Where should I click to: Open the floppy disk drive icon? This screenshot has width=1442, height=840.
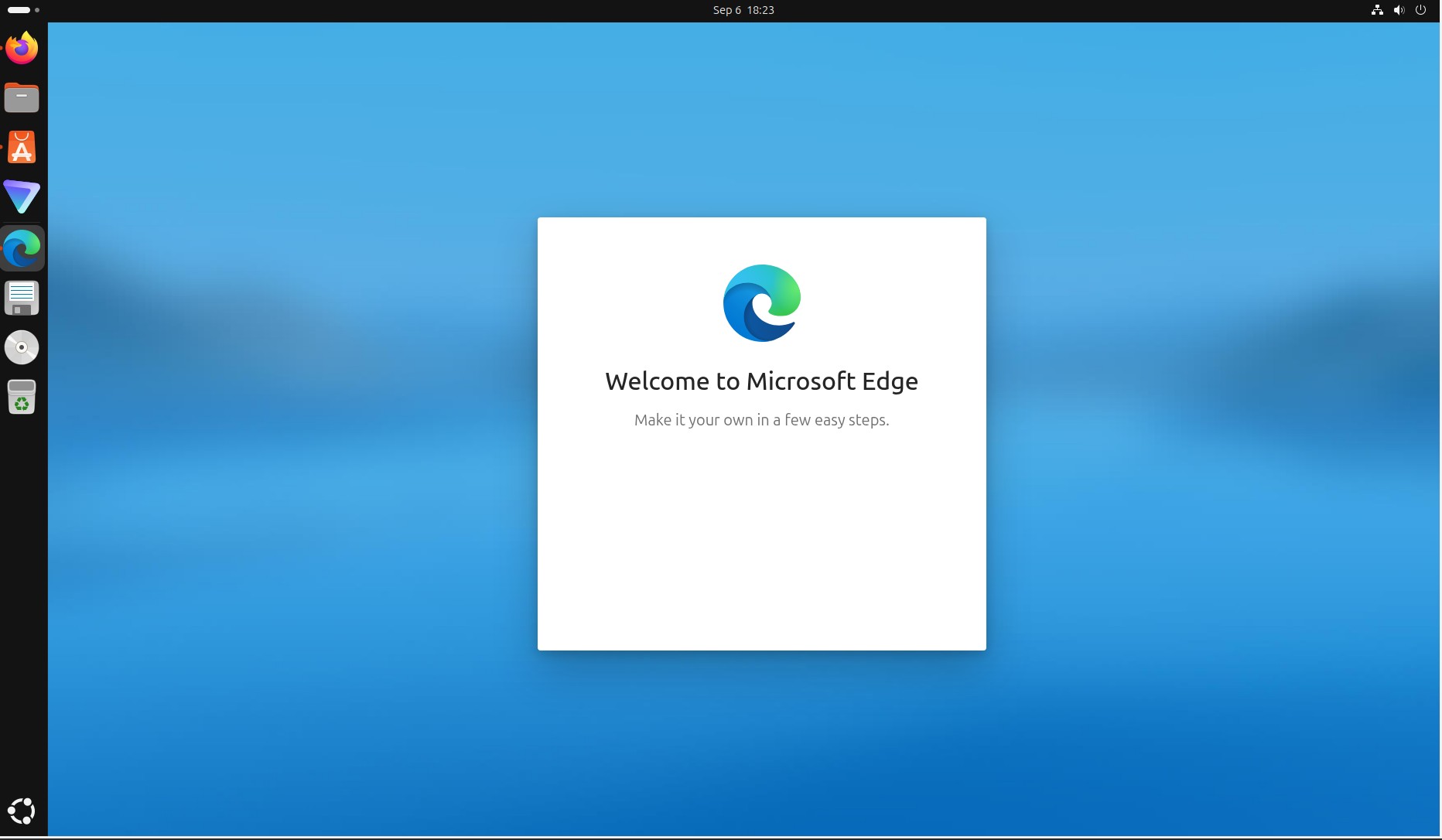pyautogui.click(x=22, y=298)
